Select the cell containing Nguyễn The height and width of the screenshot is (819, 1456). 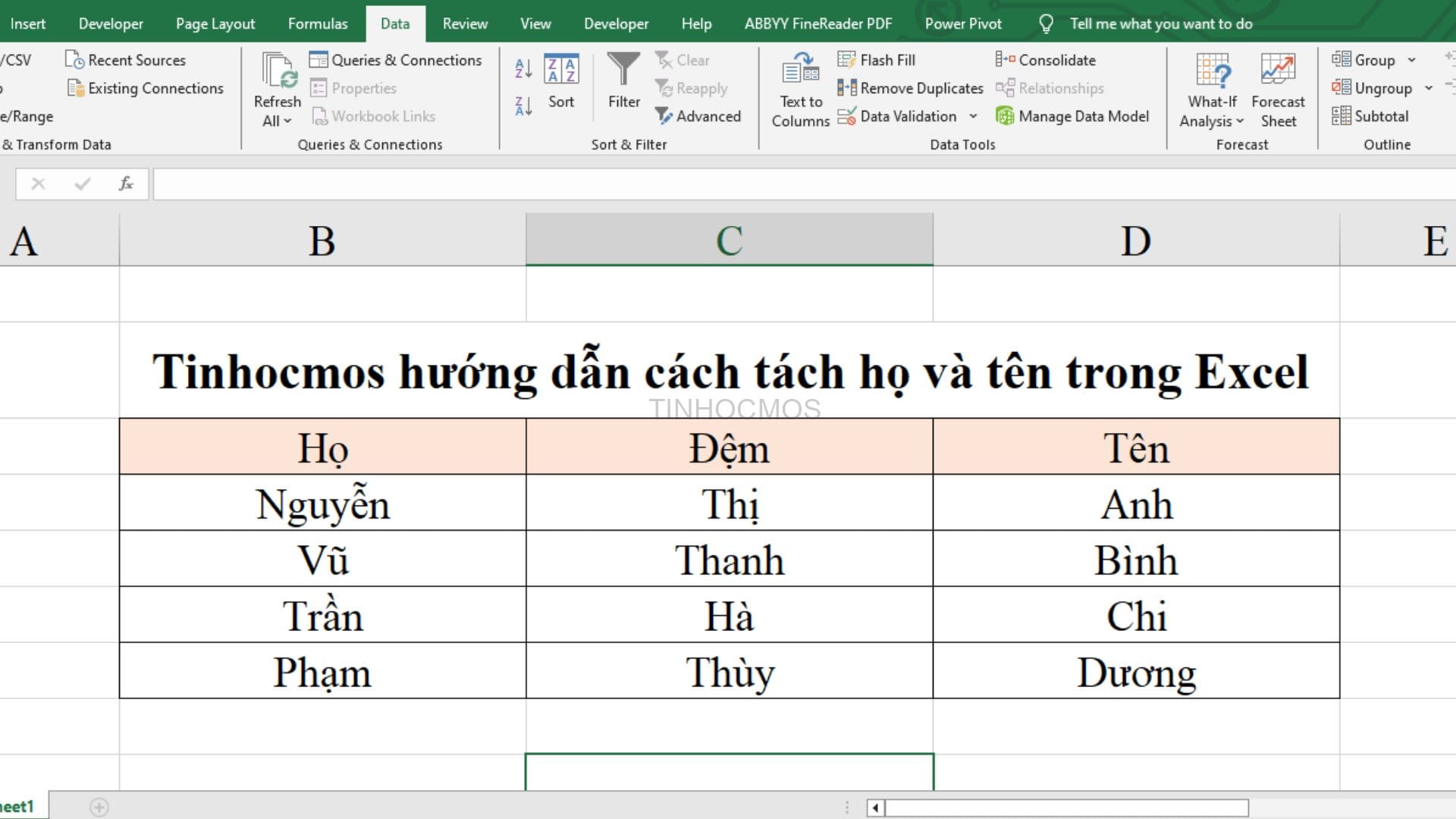click(322, 503)
